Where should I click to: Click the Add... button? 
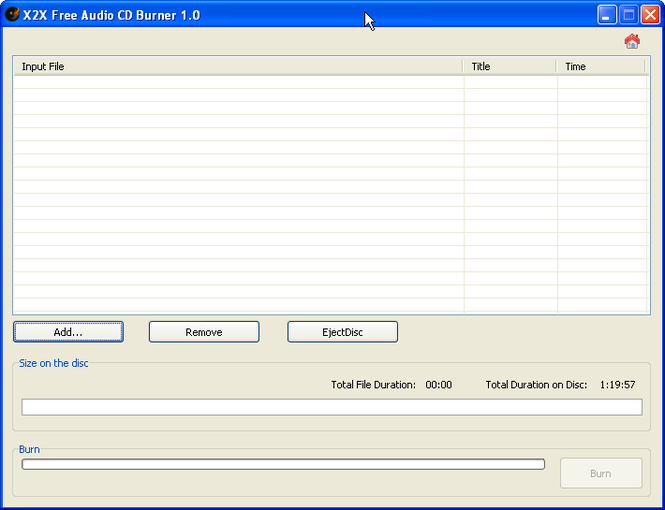point(68,332)
